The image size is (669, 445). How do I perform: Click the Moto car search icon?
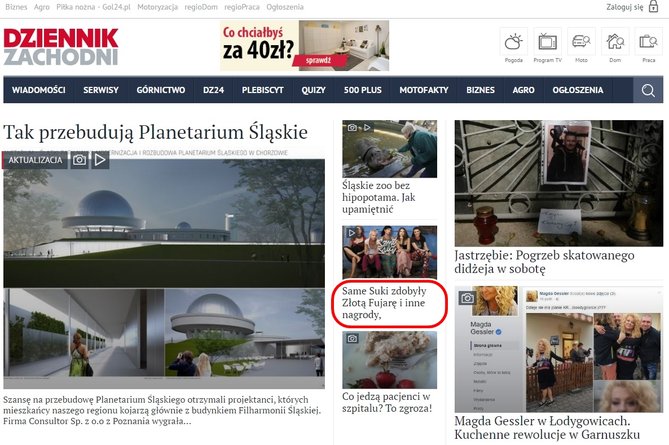point(581,42)
